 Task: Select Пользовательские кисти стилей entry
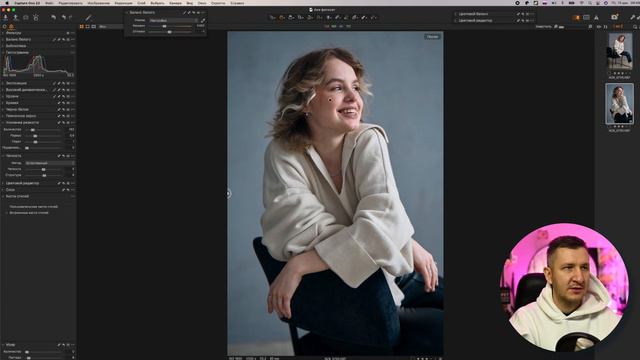click(33, 207)
